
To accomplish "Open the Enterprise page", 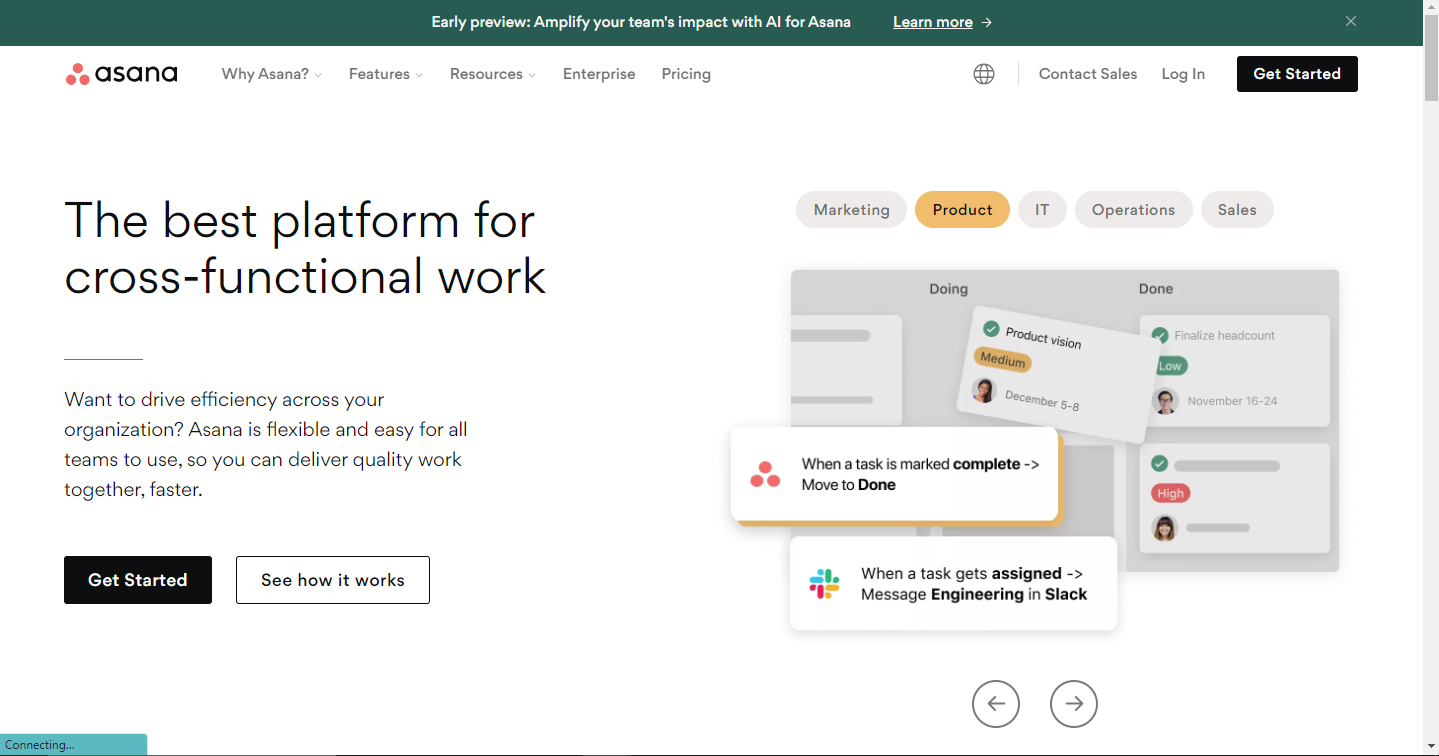I will [x=599, y=74].
